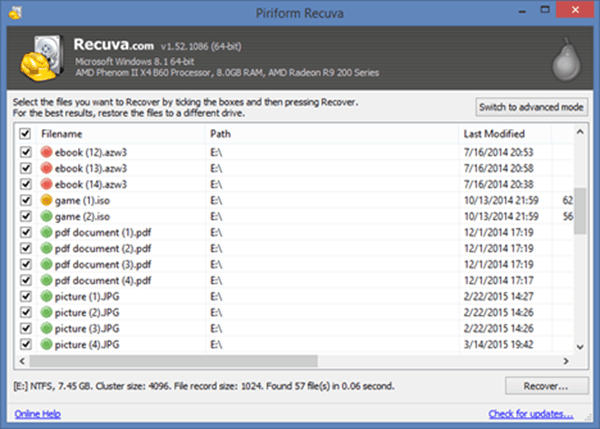
Task: Select the game (2).iso filename
Action: pos(82,217)
